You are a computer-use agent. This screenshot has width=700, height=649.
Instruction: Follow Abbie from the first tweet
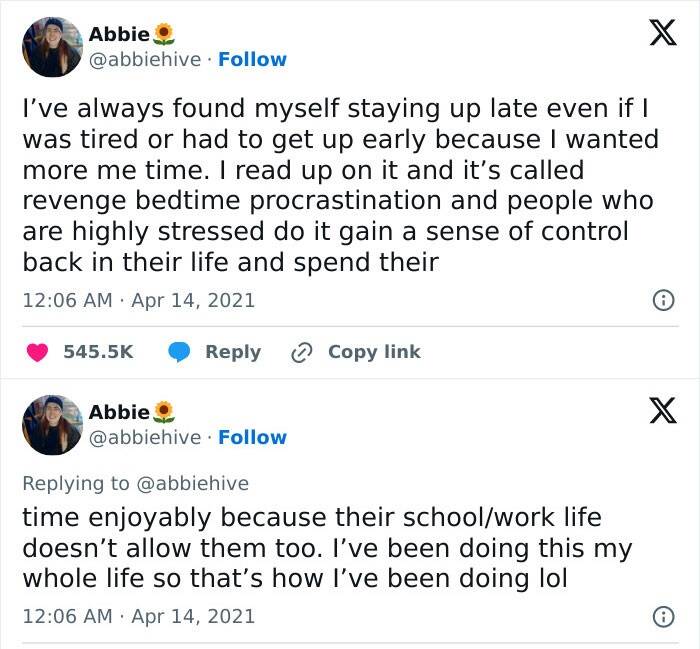[252, 59]
